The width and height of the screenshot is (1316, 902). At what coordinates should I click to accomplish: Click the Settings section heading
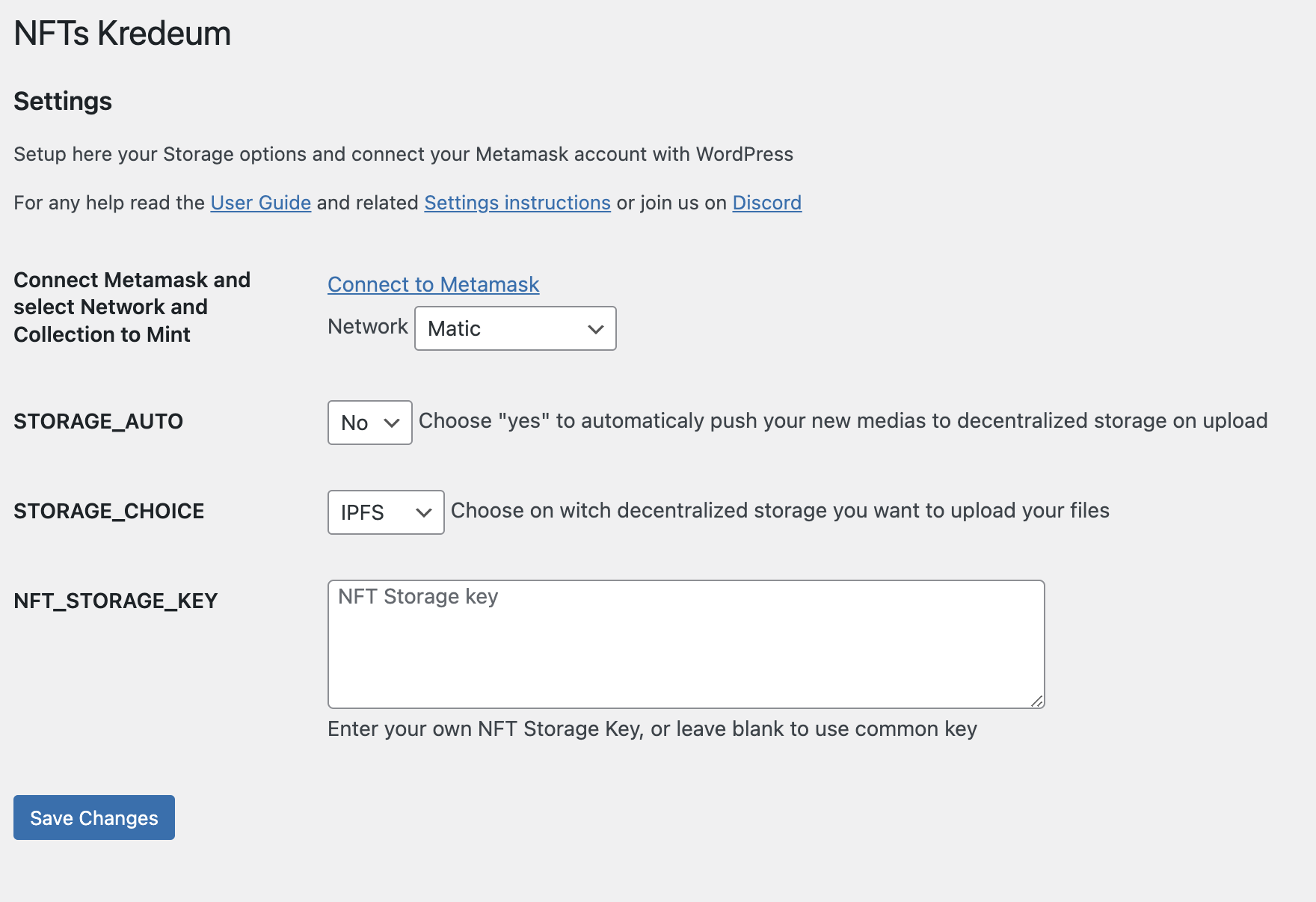pyautogui.click(x=63, y=101)
